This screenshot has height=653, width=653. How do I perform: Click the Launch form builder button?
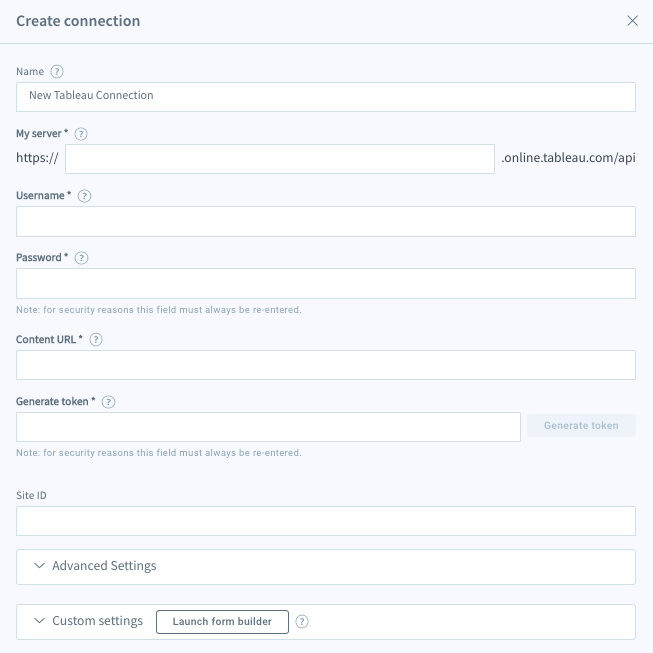tap(222, 621)
